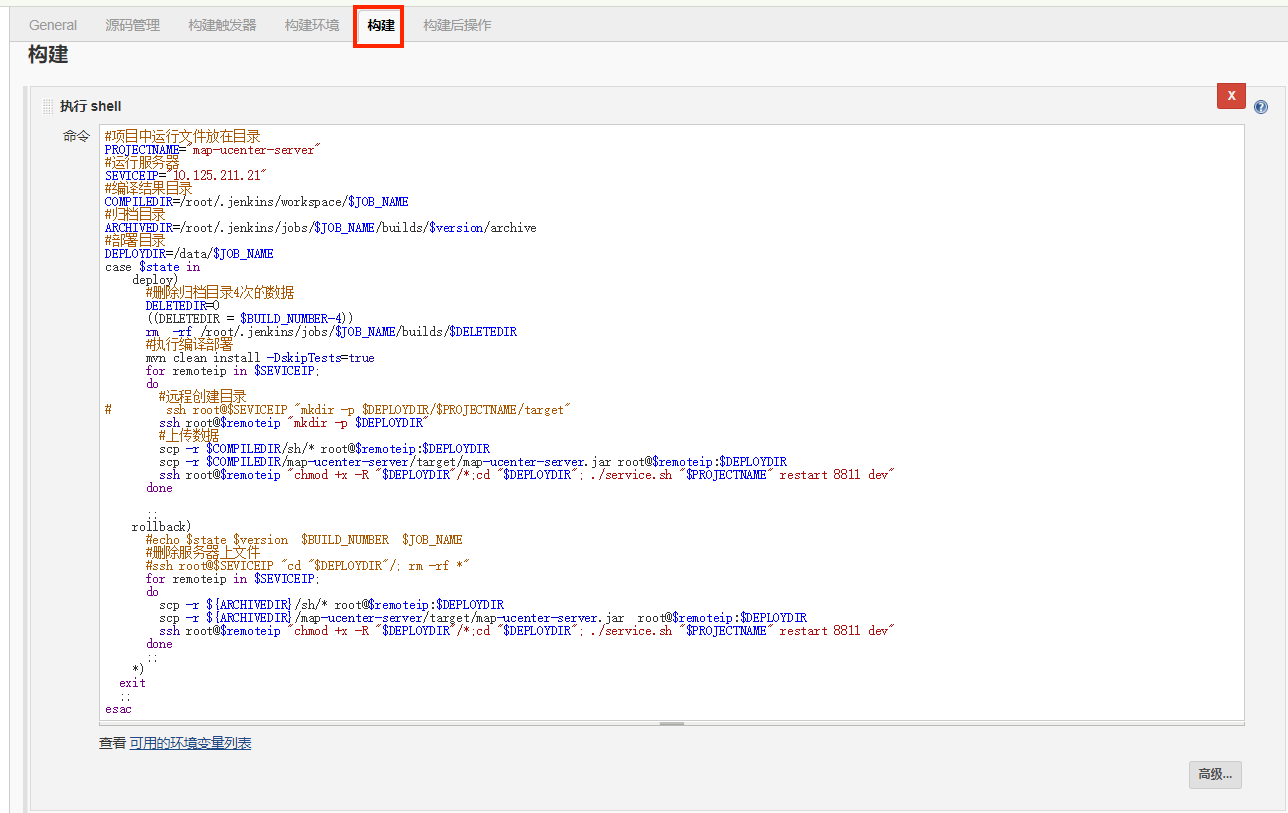Open the 构建触发器 tab
Image resolution: width=1288 pixels, height=813 pixels.
click(222, 25)
